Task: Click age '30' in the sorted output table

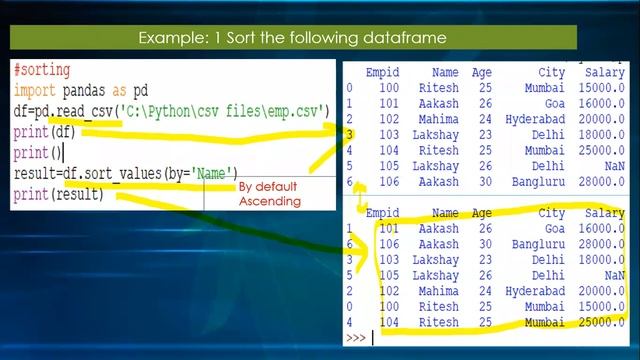Action: click(485, 244)
